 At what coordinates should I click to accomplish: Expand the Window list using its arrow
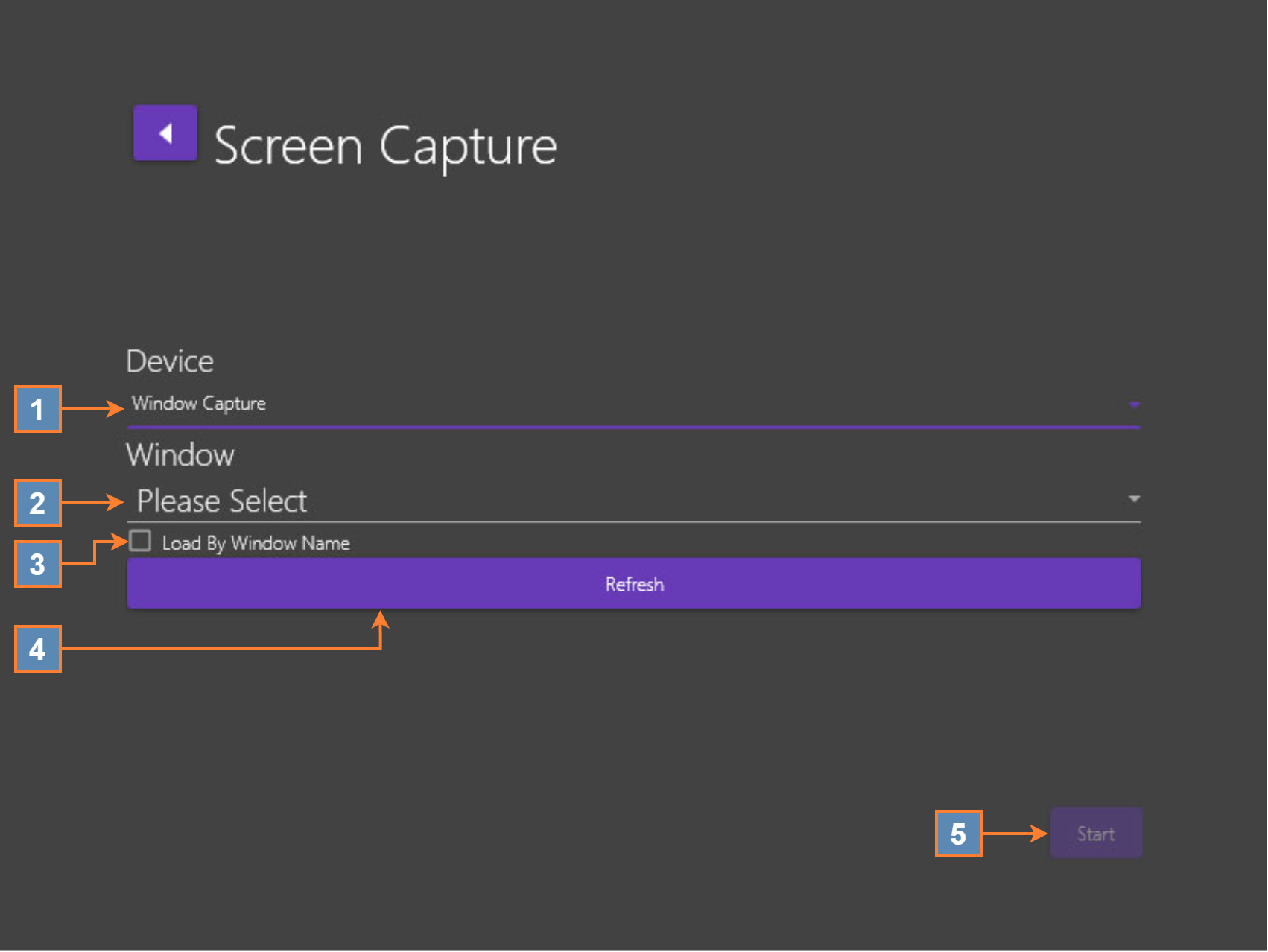(1133, 499)
